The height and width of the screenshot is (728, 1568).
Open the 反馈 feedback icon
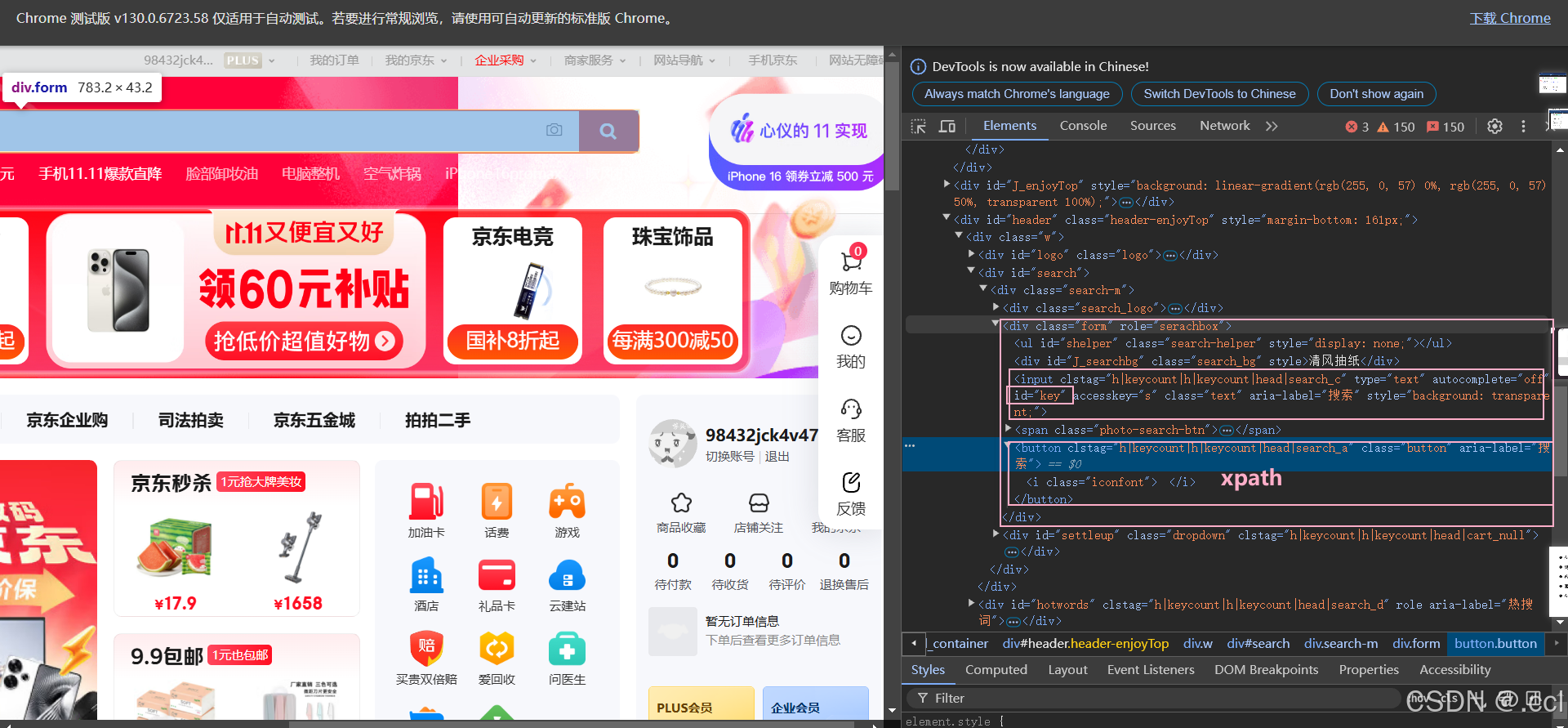point(851,482)
